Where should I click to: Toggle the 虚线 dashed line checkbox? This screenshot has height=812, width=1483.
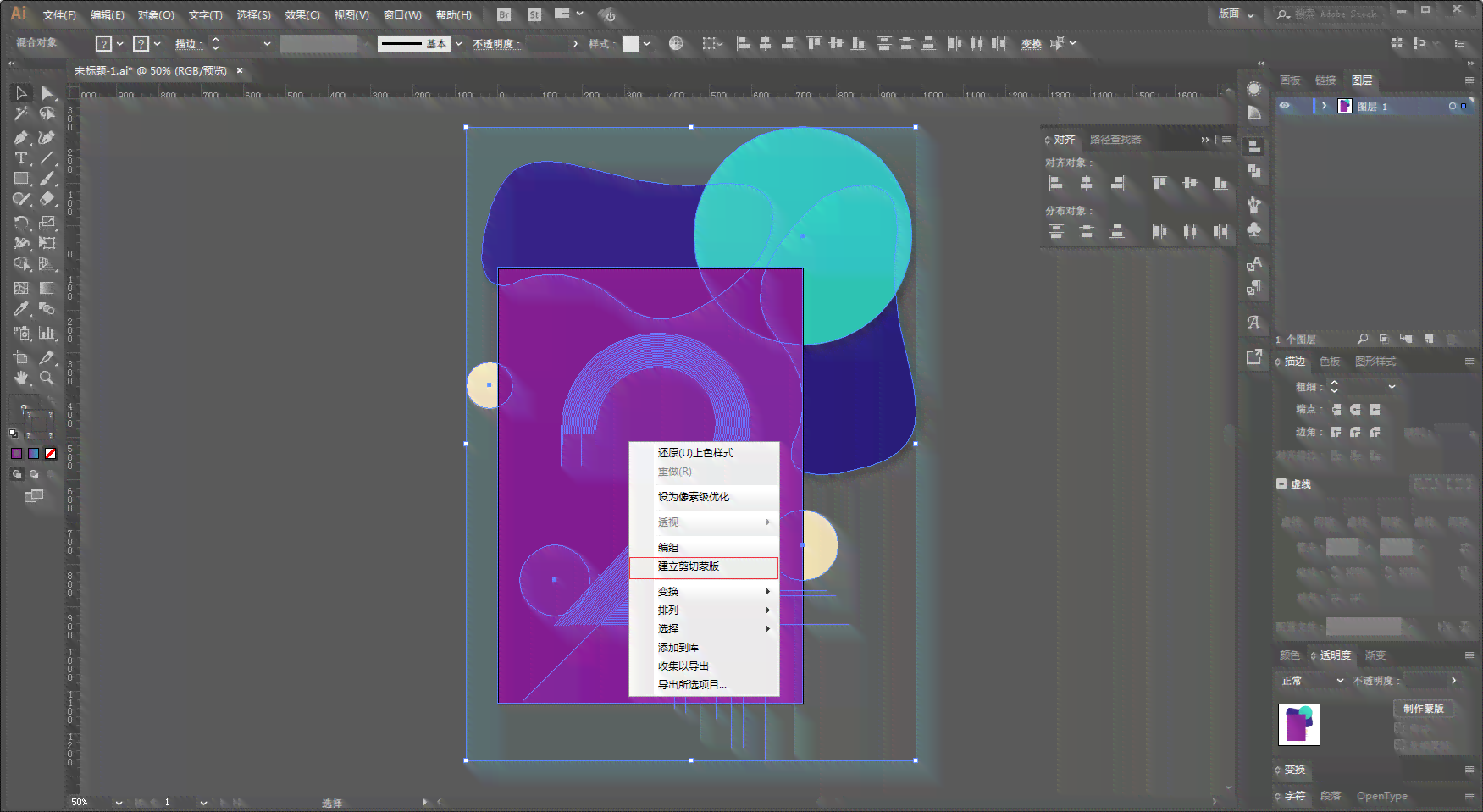pyautogui.click(x=1281, y=484)
